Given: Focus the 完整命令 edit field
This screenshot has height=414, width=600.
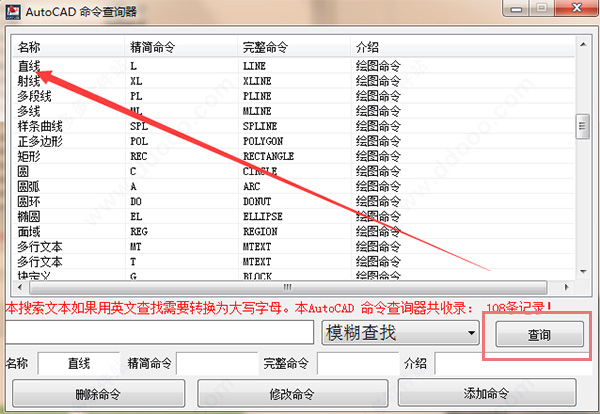Looking at the screenshot, I should point(358,363).
